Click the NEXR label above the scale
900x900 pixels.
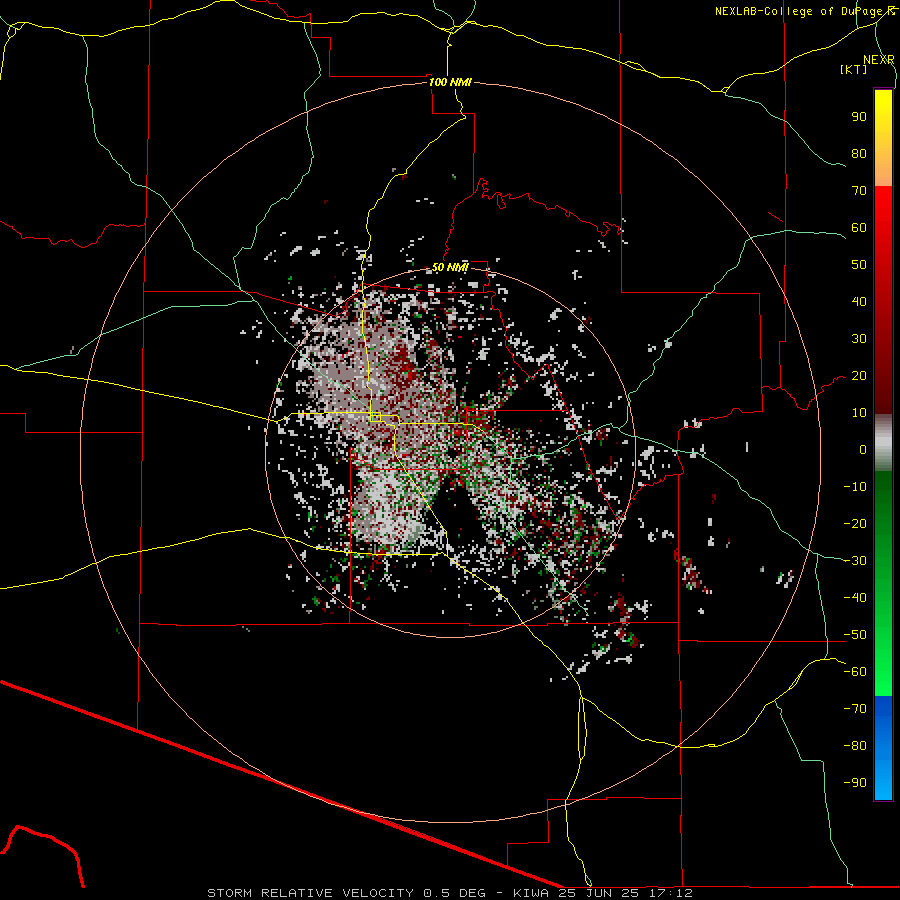(878, 60)
